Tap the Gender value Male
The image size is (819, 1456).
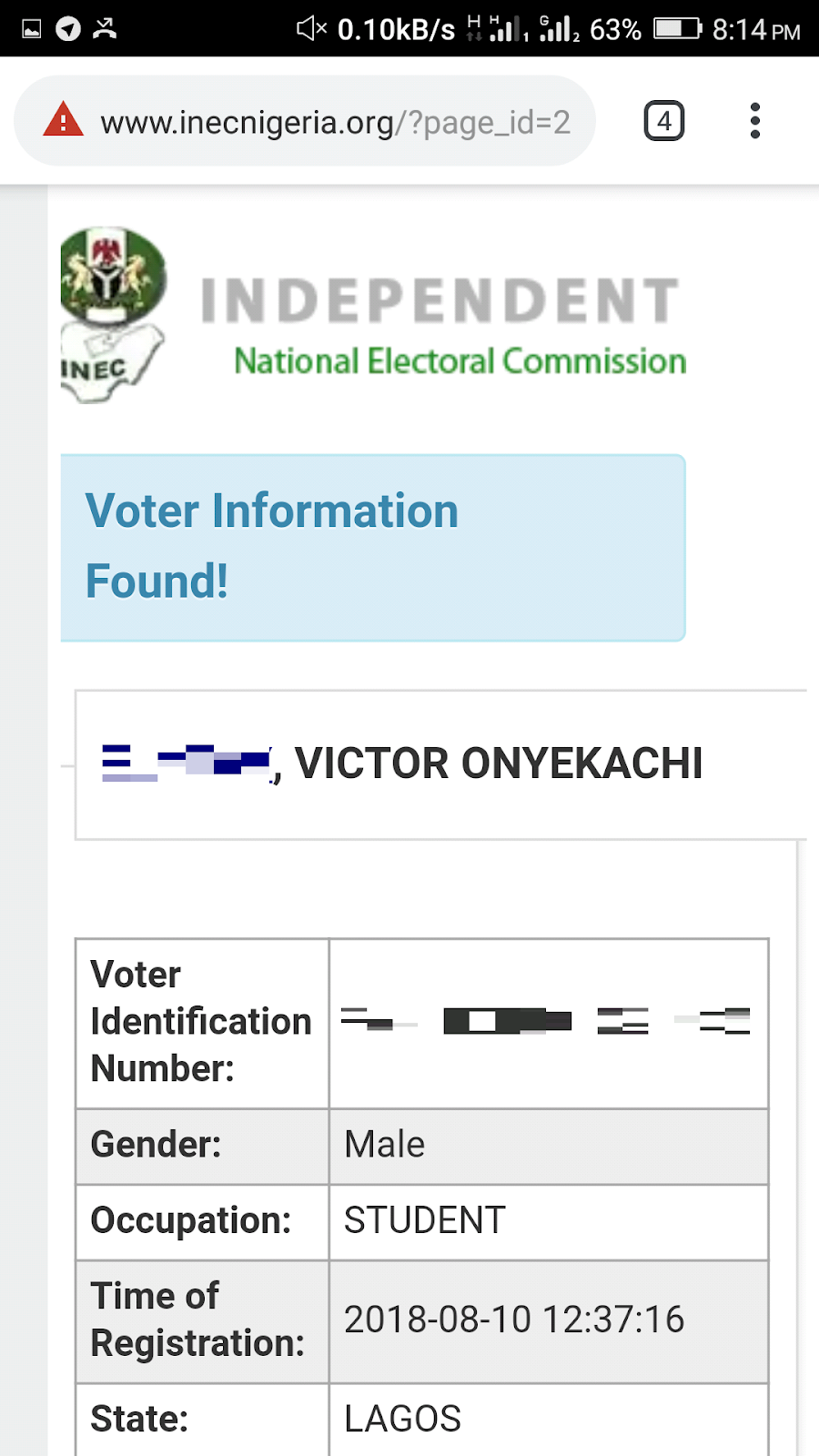[384, 1145]
